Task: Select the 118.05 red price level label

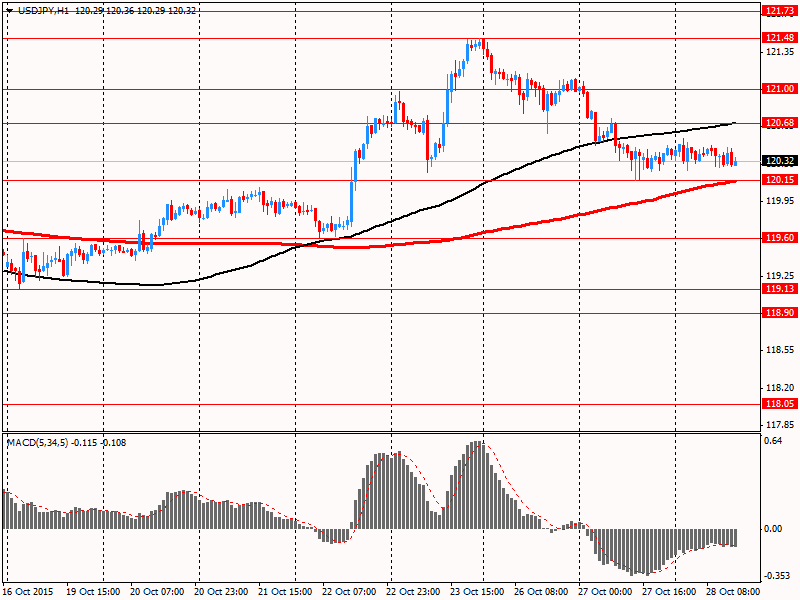Action: (780, 404)
